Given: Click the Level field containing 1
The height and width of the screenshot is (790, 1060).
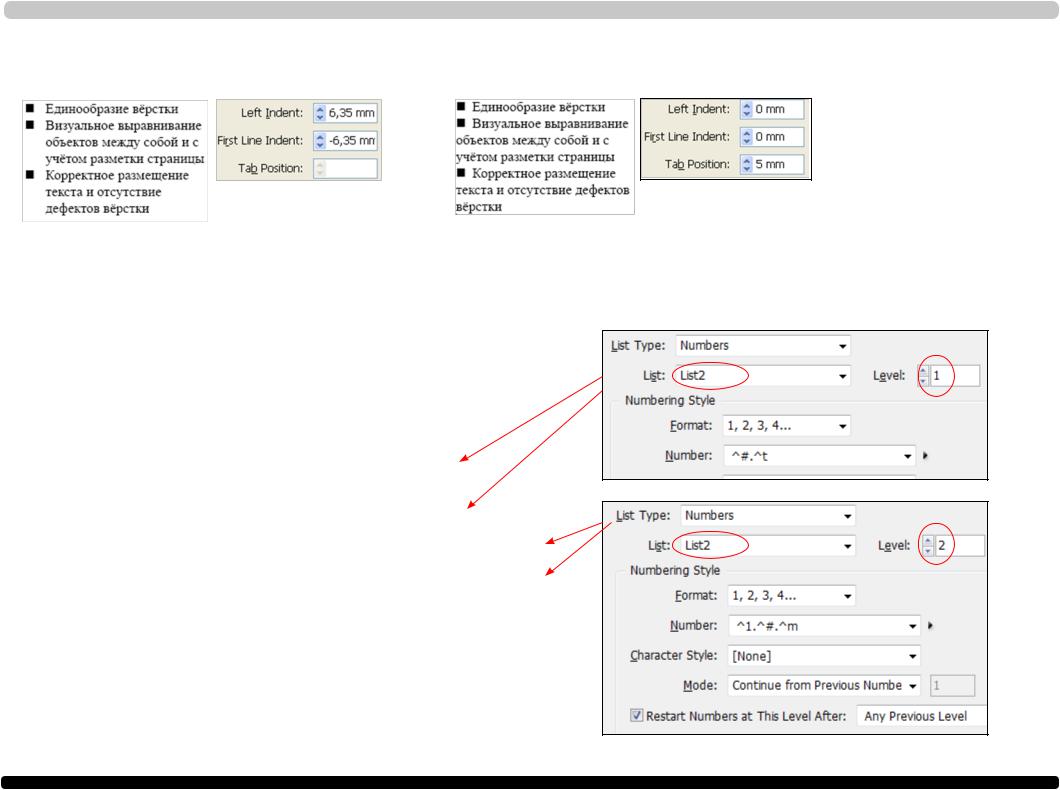Looking at the screenshot, I should click(x=955, y=376).
